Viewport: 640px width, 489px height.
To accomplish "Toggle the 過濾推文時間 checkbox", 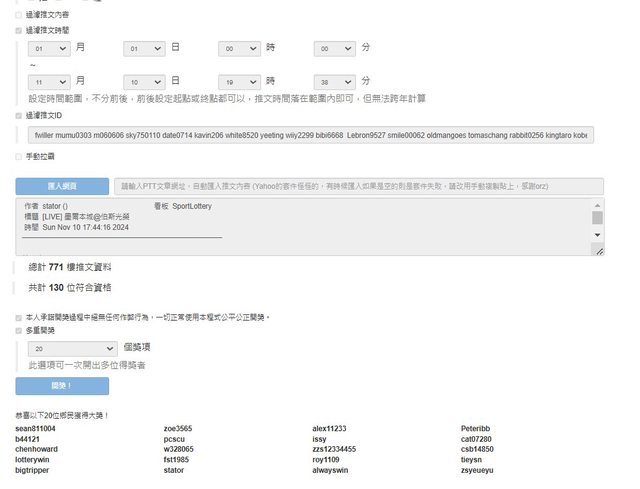I will 18,31.
